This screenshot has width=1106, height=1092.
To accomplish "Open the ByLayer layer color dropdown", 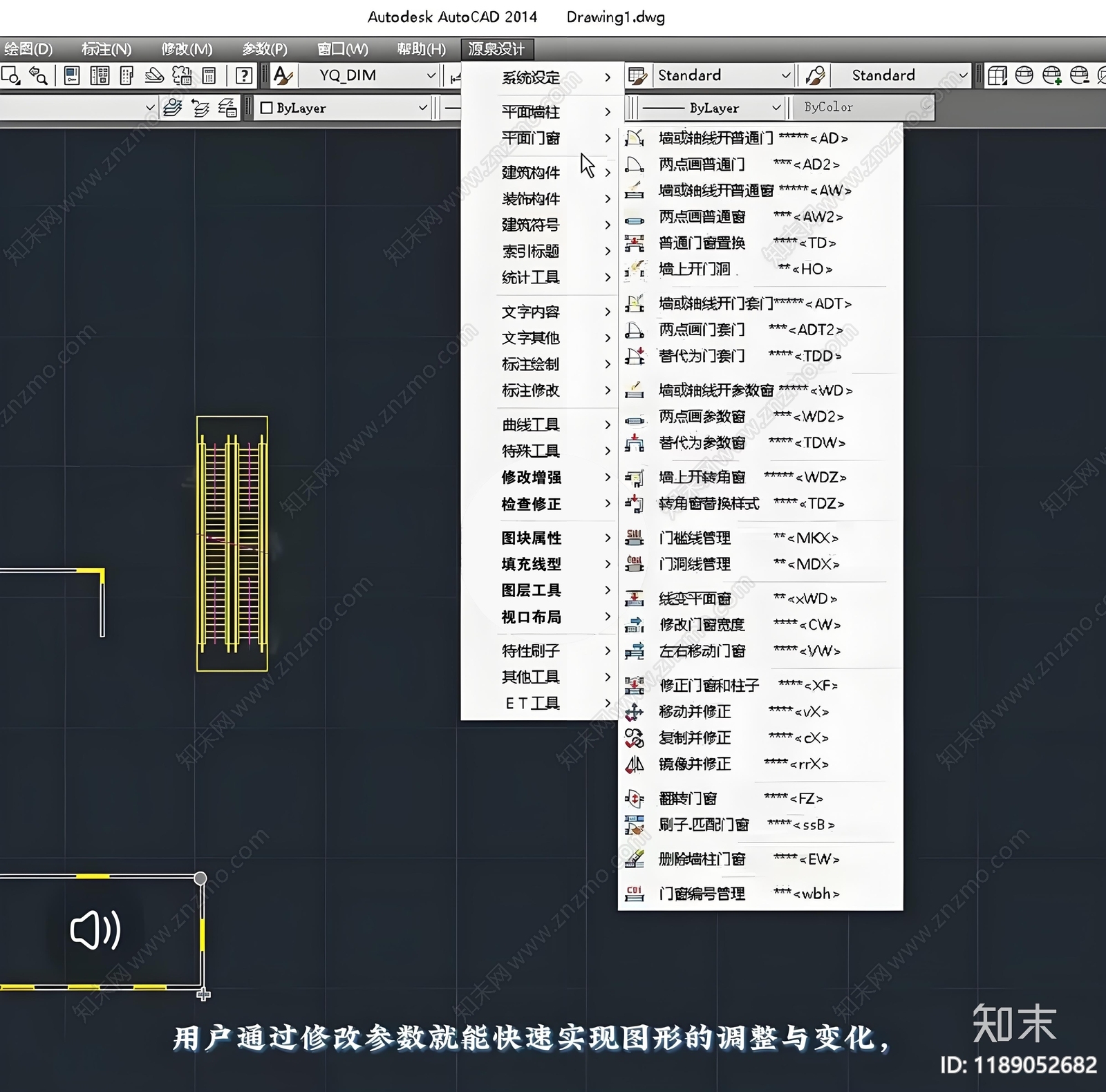I will click(344, 108).
